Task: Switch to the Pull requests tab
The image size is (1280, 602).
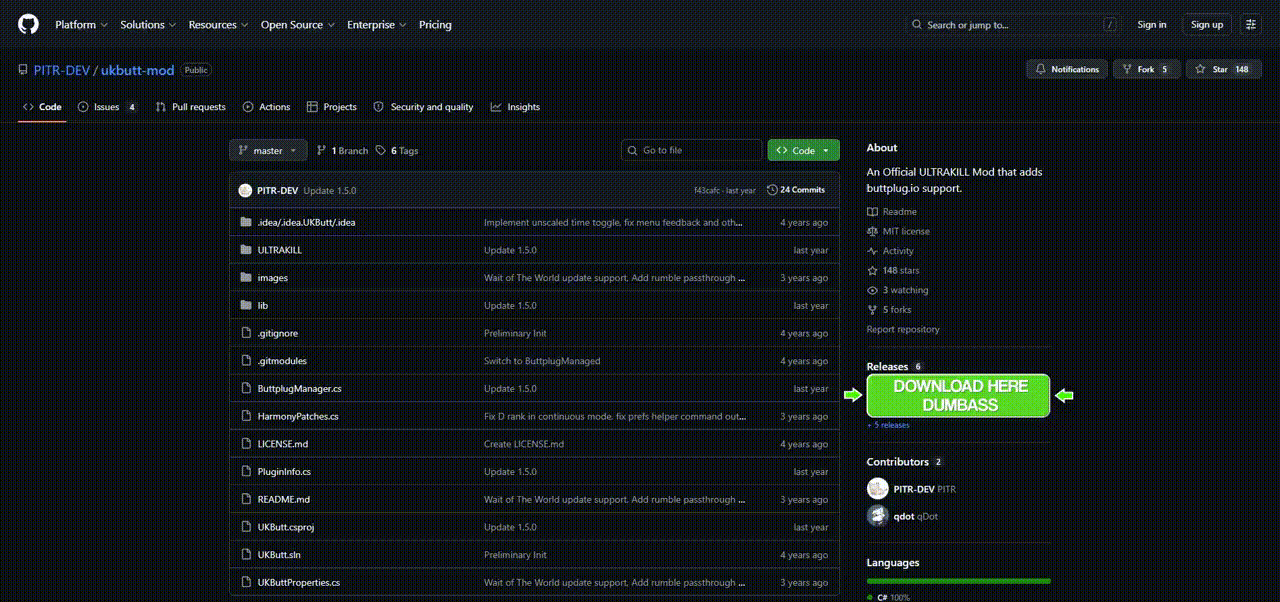Action: (191, 107)
